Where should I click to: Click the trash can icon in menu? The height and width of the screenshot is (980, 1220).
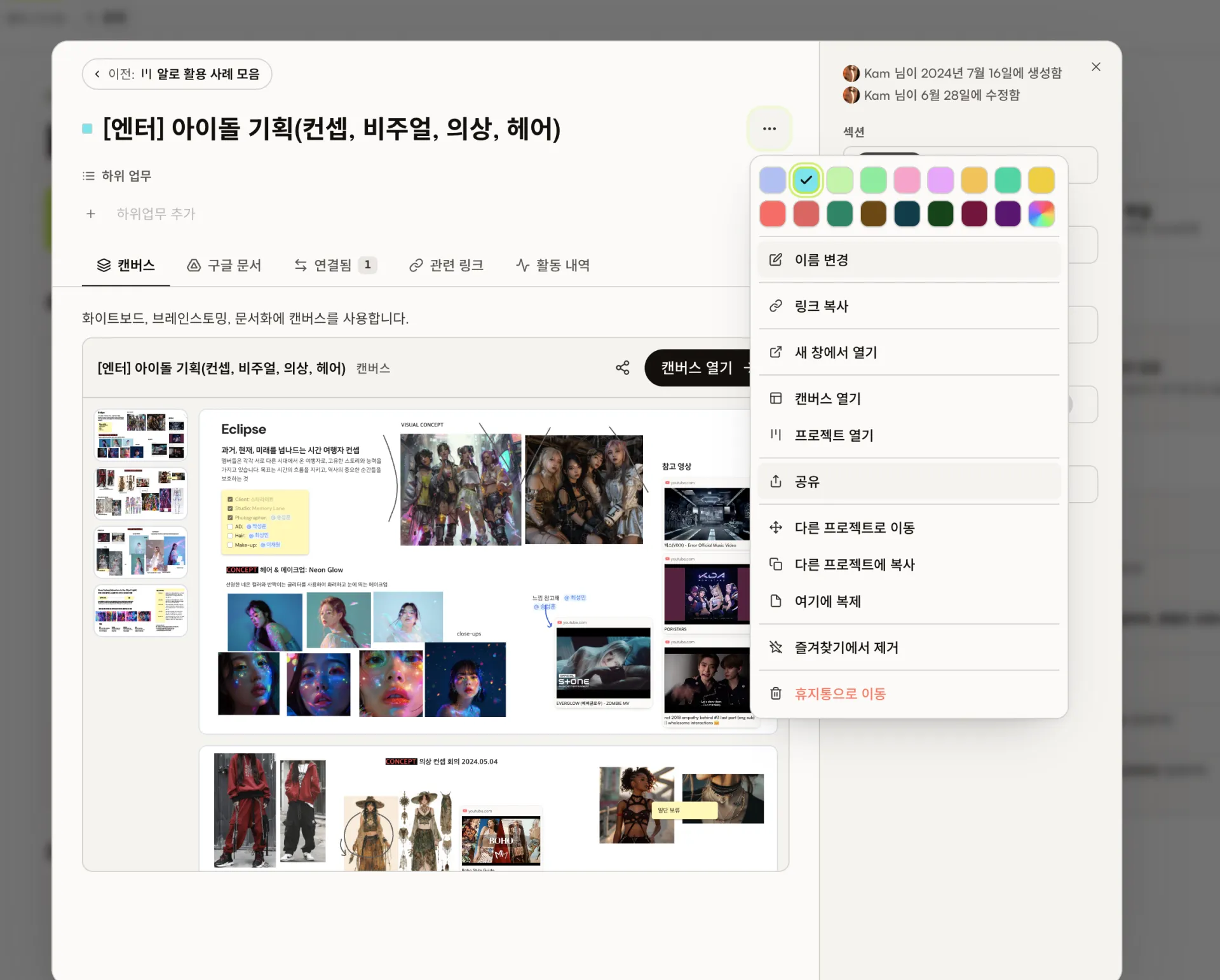click(775, 693)
